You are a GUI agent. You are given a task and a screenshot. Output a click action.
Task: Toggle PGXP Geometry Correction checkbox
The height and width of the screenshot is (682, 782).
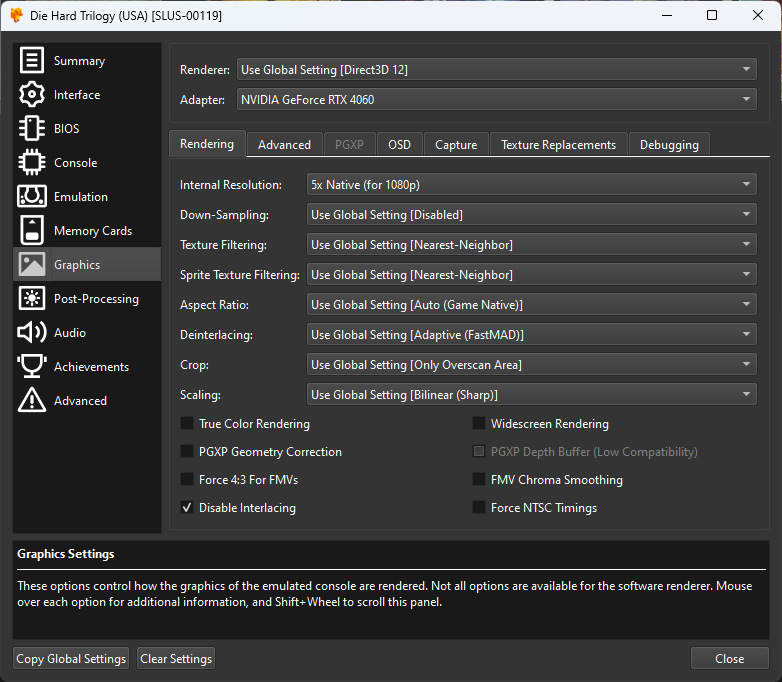[187, 452]
